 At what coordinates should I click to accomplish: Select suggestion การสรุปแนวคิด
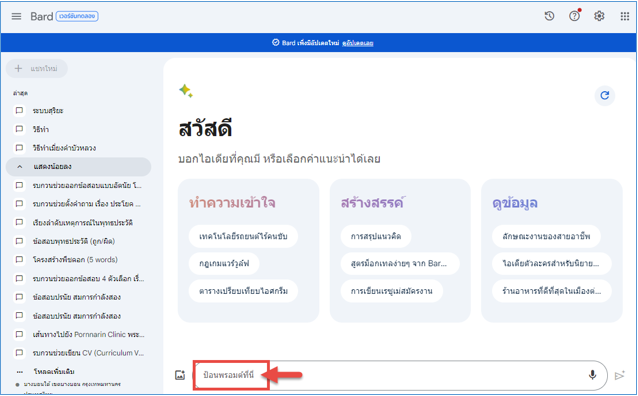(376, 236)
